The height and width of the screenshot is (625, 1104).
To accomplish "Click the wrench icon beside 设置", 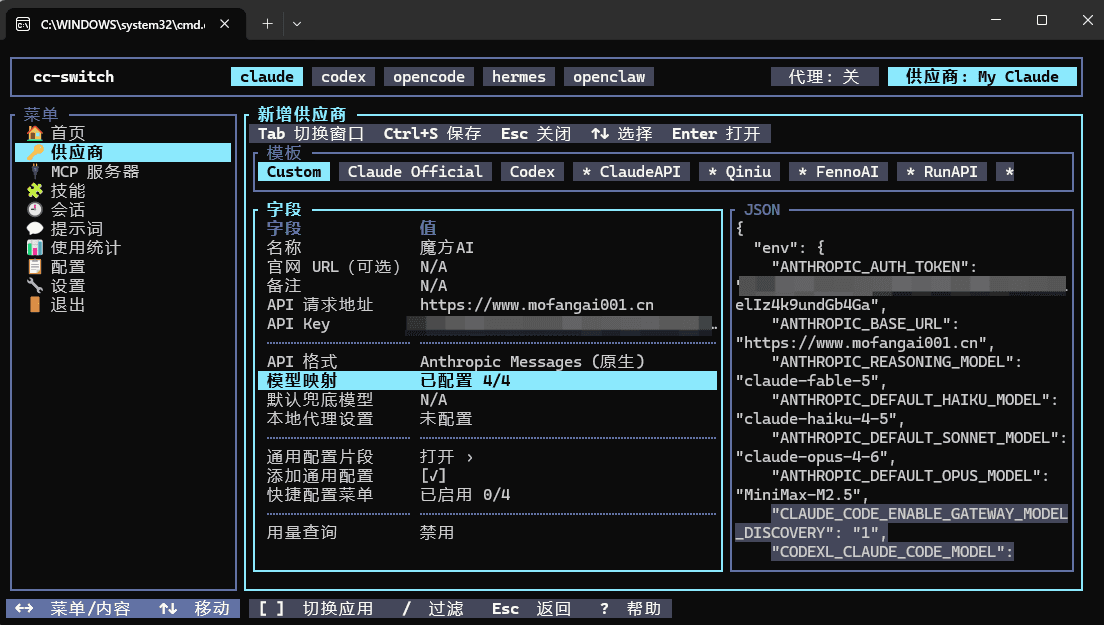I will coord(34,285).
